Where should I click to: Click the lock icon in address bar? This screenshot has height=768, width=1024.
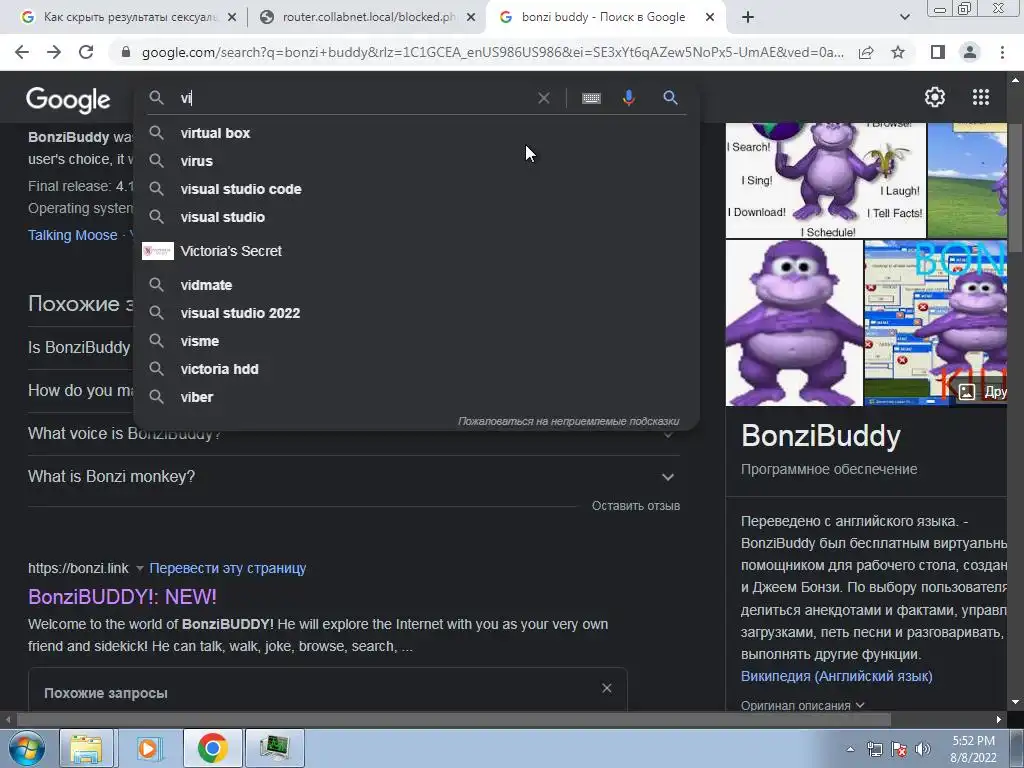click(x=127, y=52)
